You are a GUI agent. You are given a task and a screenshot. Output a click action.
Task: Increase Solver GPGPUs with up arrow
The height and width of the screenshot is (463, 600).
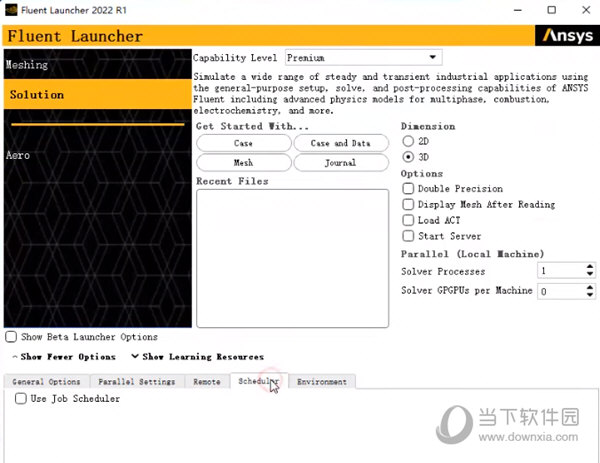coord(590,287)
